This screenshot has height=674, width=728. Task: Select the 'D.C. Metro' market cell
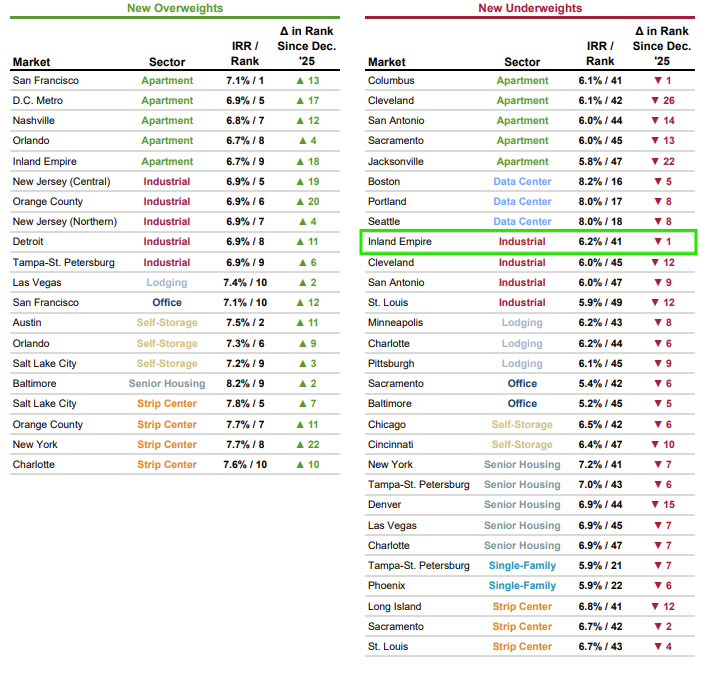38,100
